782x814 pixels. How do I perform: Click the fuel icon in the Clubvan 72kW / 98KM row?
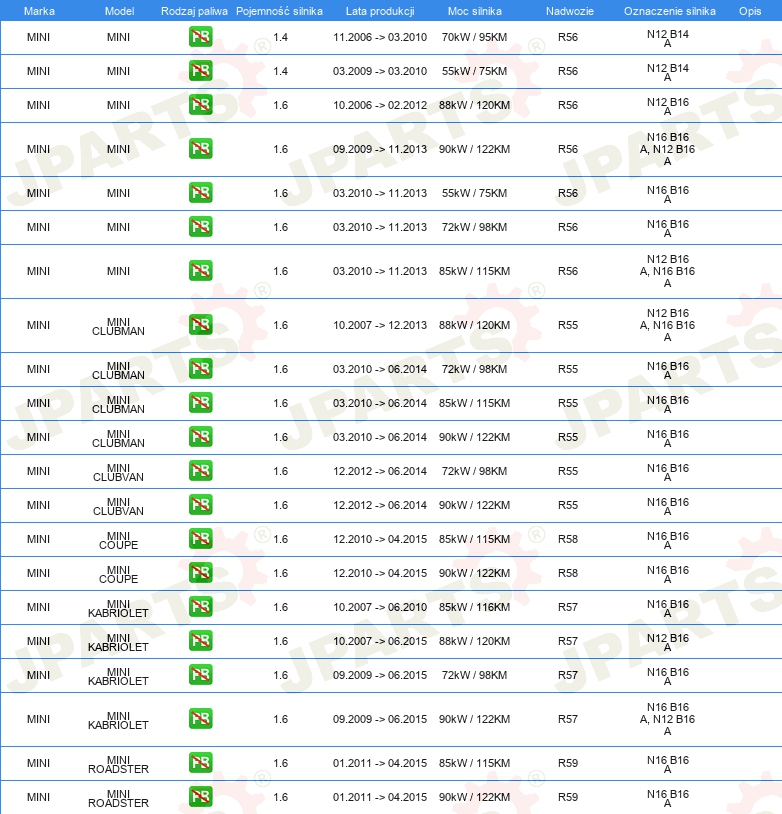click(200, 471)
